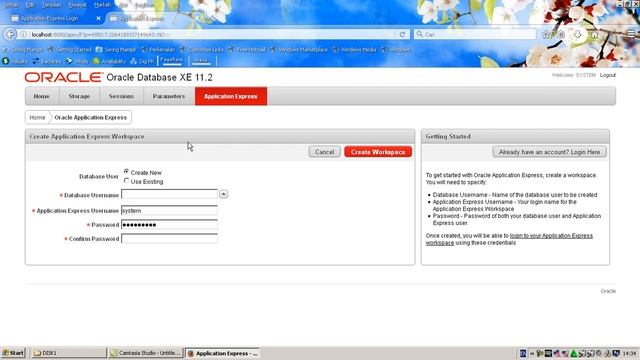Focus the Password field

click(x=169, y=225)
